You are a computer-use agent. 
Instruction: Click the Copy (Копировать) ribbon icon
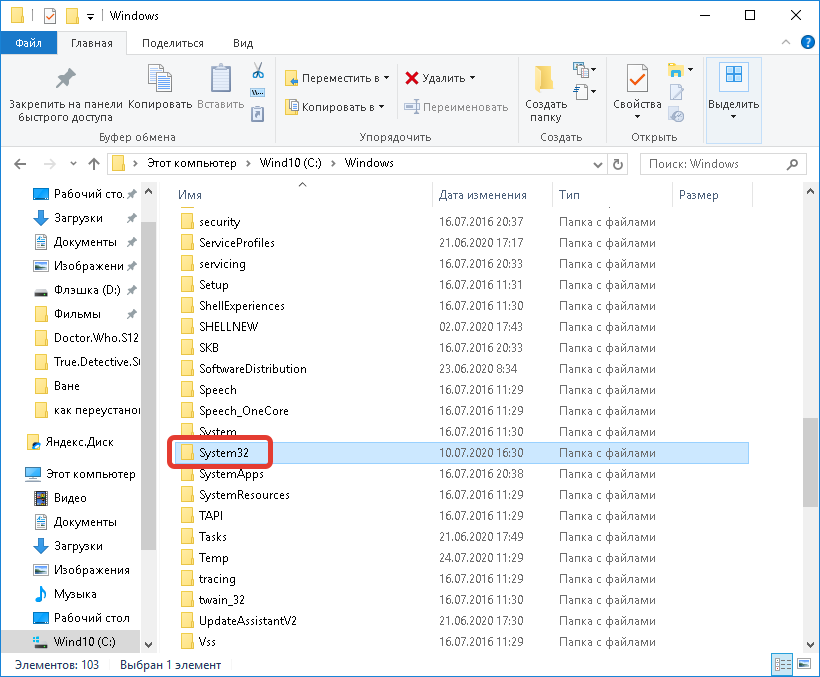click(160, 78)
